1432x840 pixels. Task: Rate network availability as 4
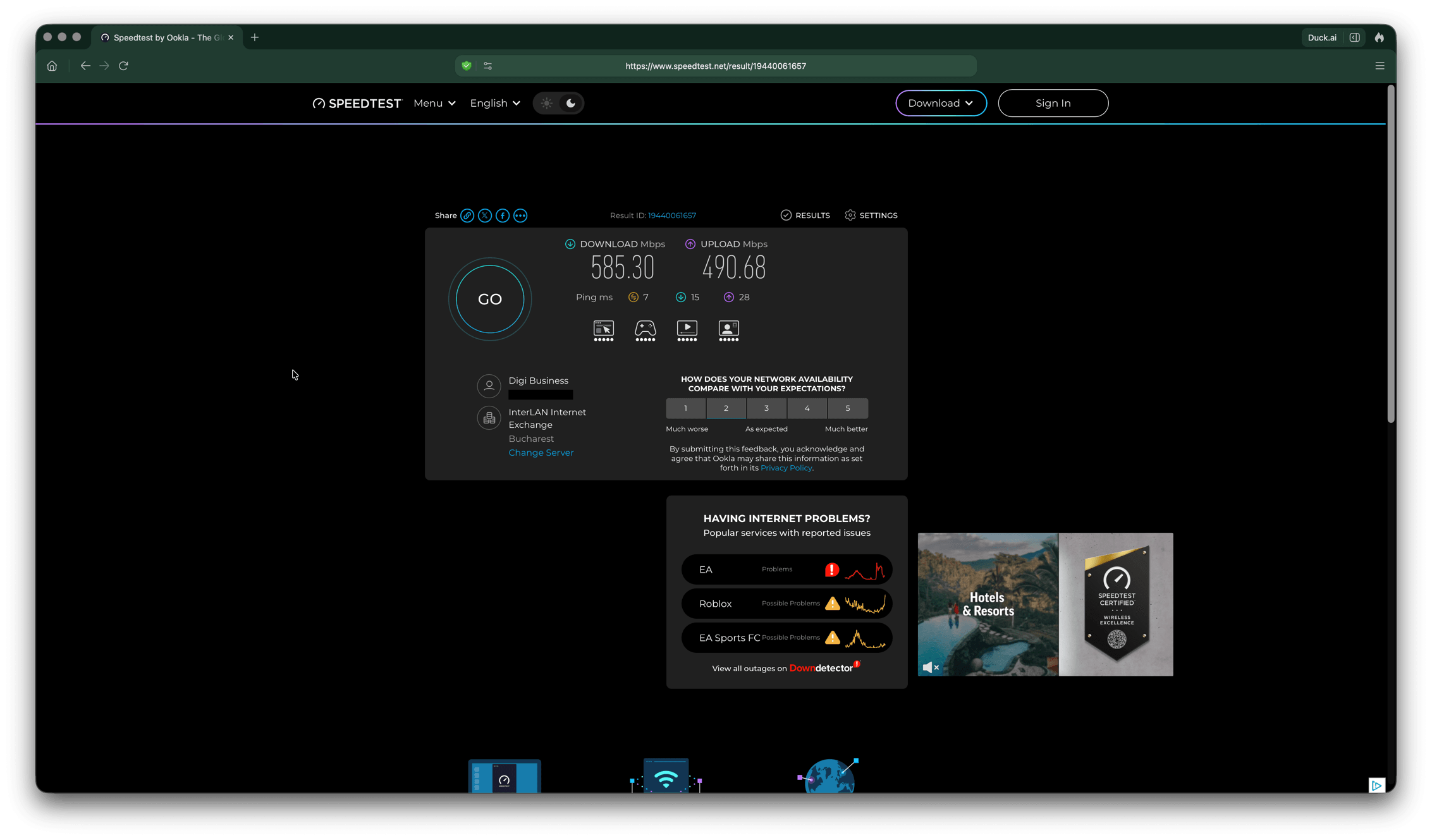(807, 408)
